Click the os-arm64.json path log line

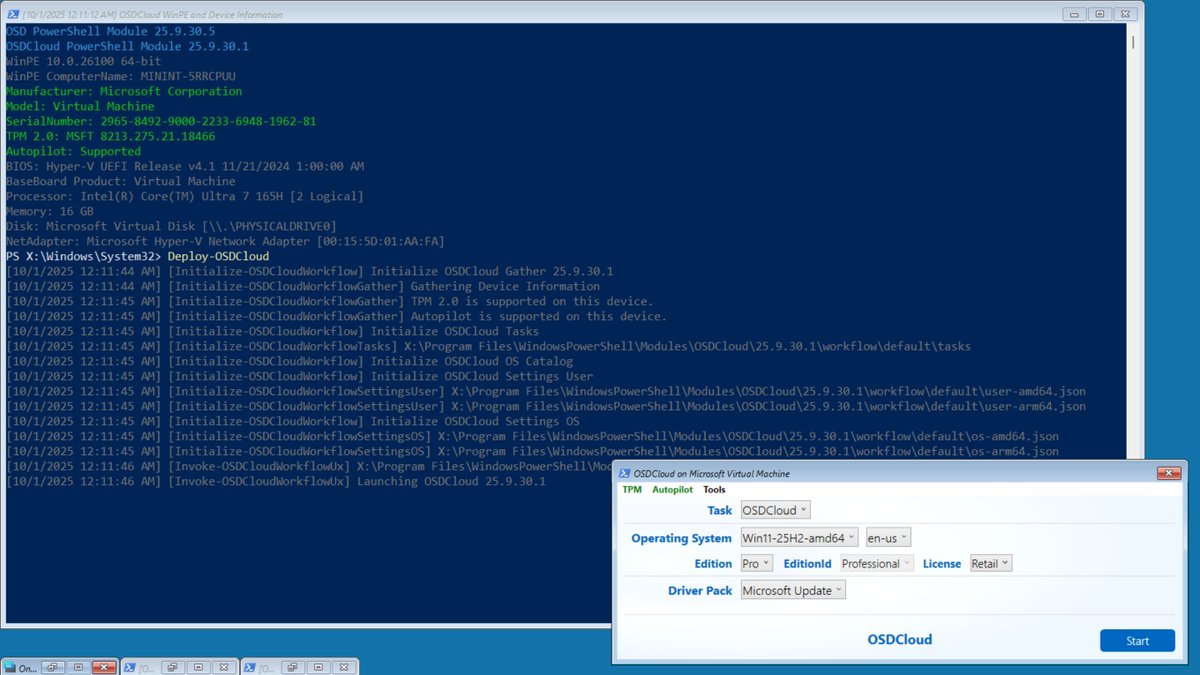(532, 452)
